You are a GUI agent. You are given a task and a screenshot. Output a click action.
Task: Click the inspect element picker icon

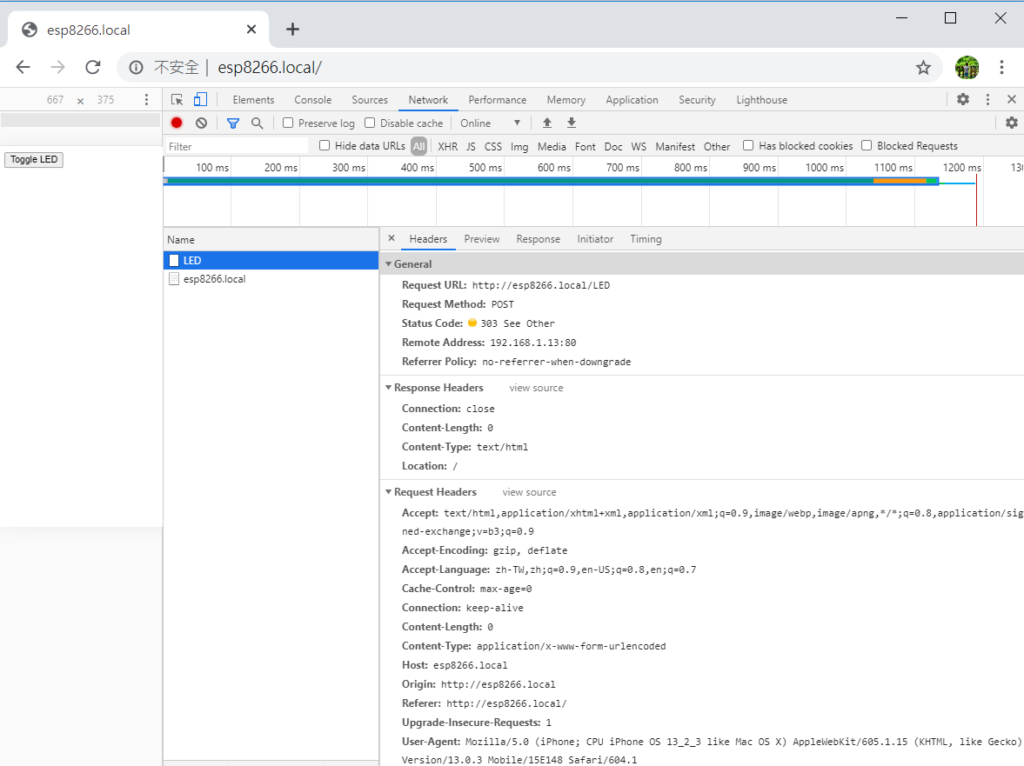177,100
